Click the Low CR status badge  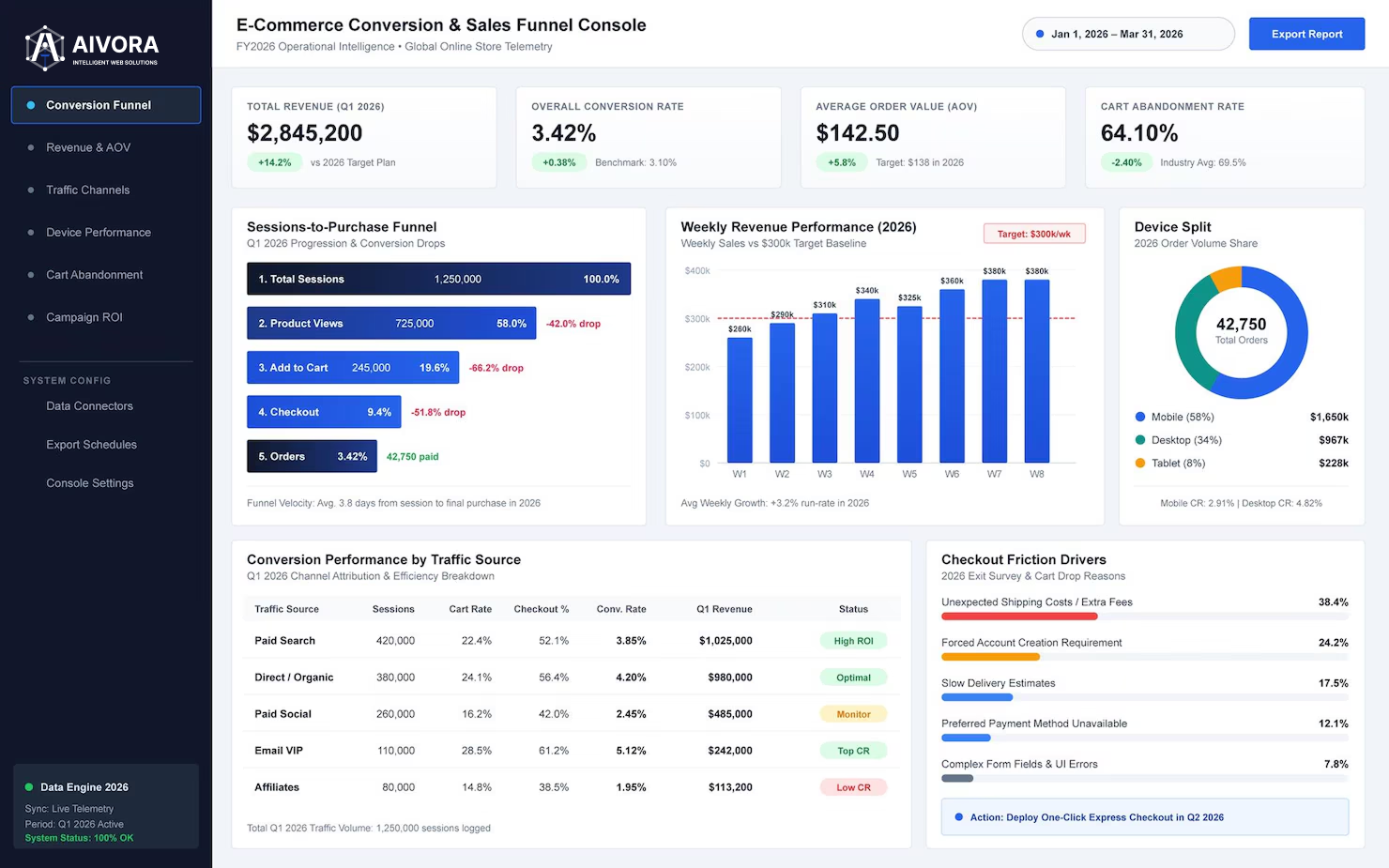[853, 787]
